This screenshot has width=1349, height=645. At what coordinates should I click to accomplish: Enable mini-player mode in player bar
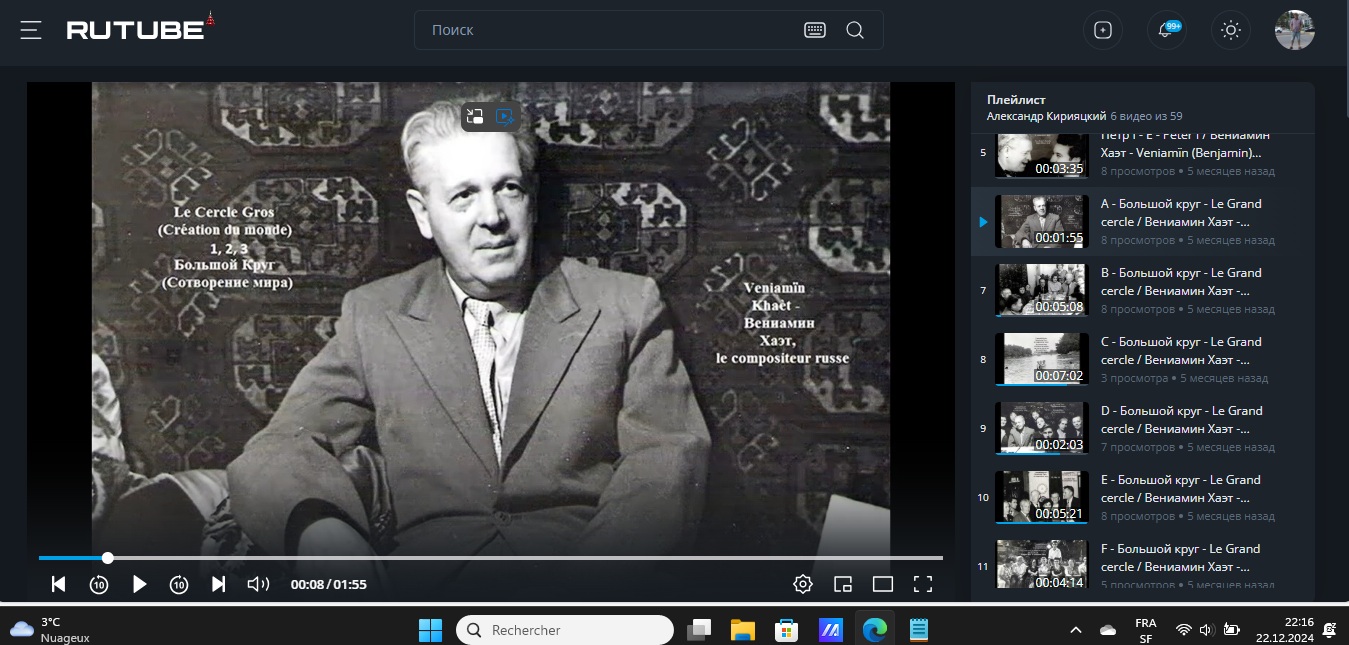tap(843, 584)
